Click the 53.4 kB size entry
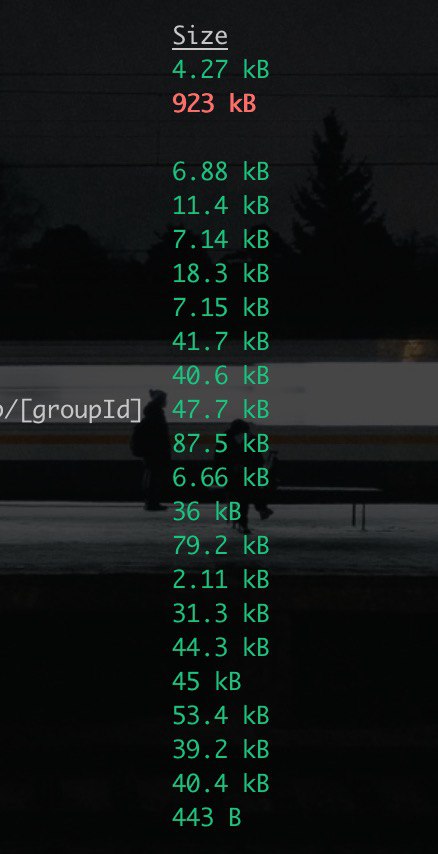 [x=221, y=716]
